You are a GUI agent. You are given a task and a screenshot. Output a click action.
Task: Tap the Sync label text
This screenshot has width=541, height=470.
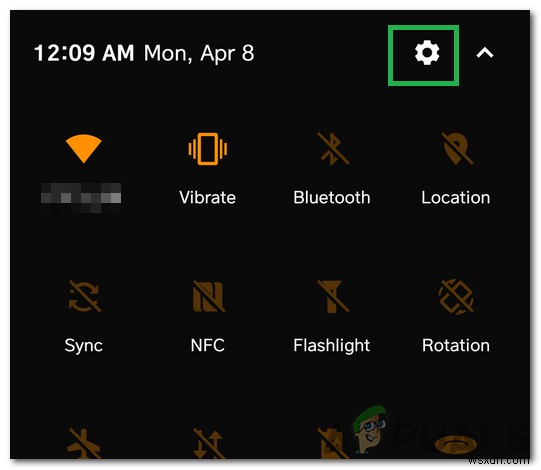[x=84, y=346]
